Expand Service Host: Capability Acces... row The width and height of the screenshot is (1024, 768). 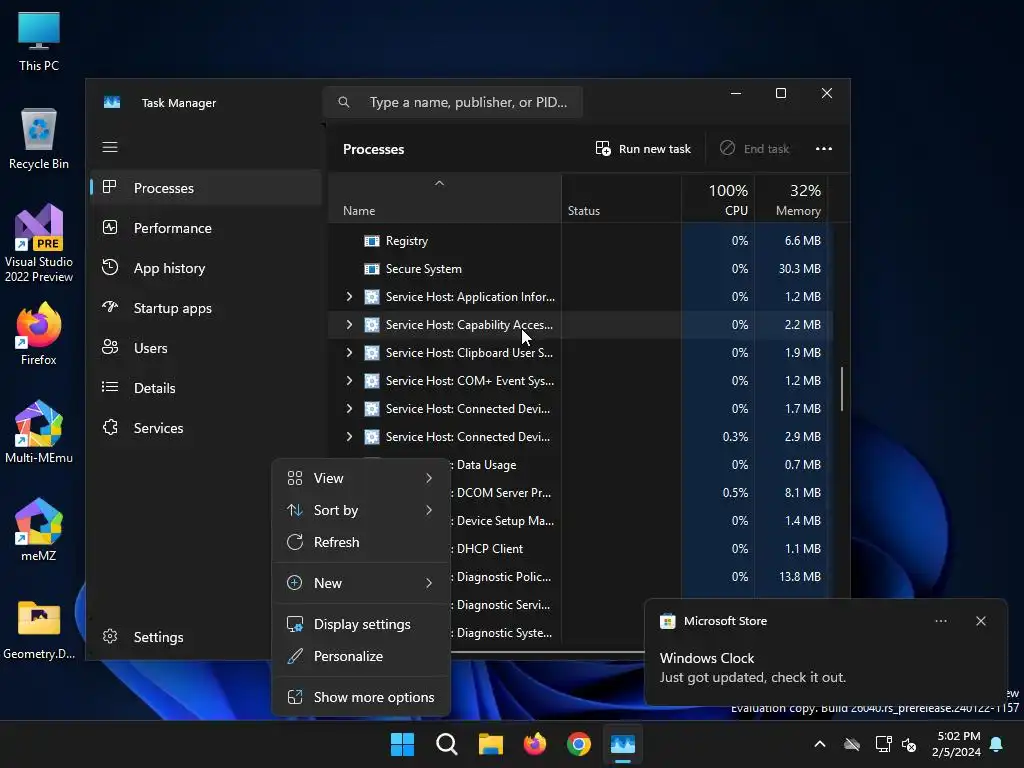[349, 325]
